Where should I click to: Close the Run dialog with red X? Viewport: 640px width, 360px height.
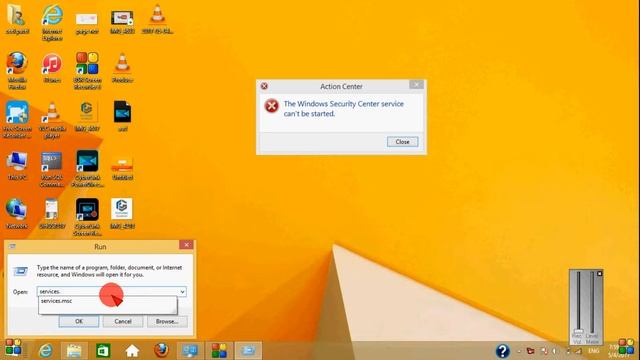coord(186,244)
